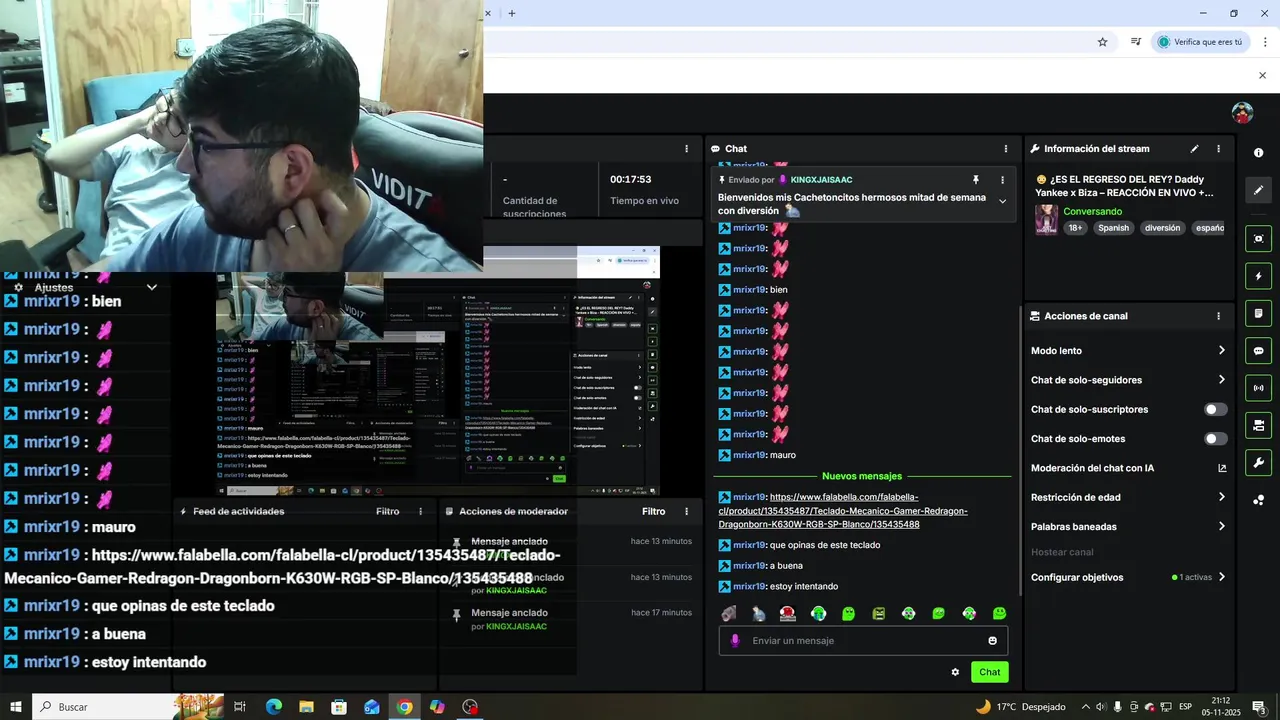The image size is (1280, 720).
Task: Toggle Chat de solo-suscriptores switch
Action: 1215,409
